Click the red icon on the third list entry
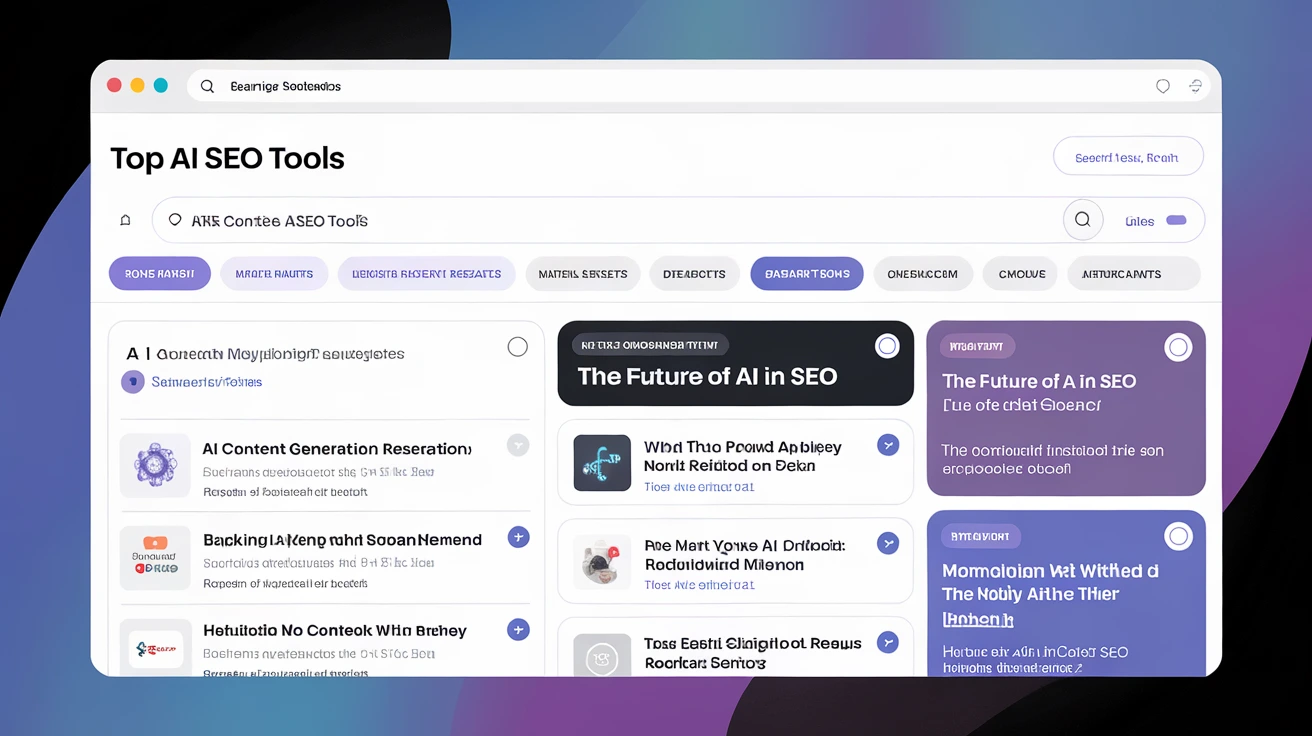Screen dimensions: 1312x736 [155, 649]
